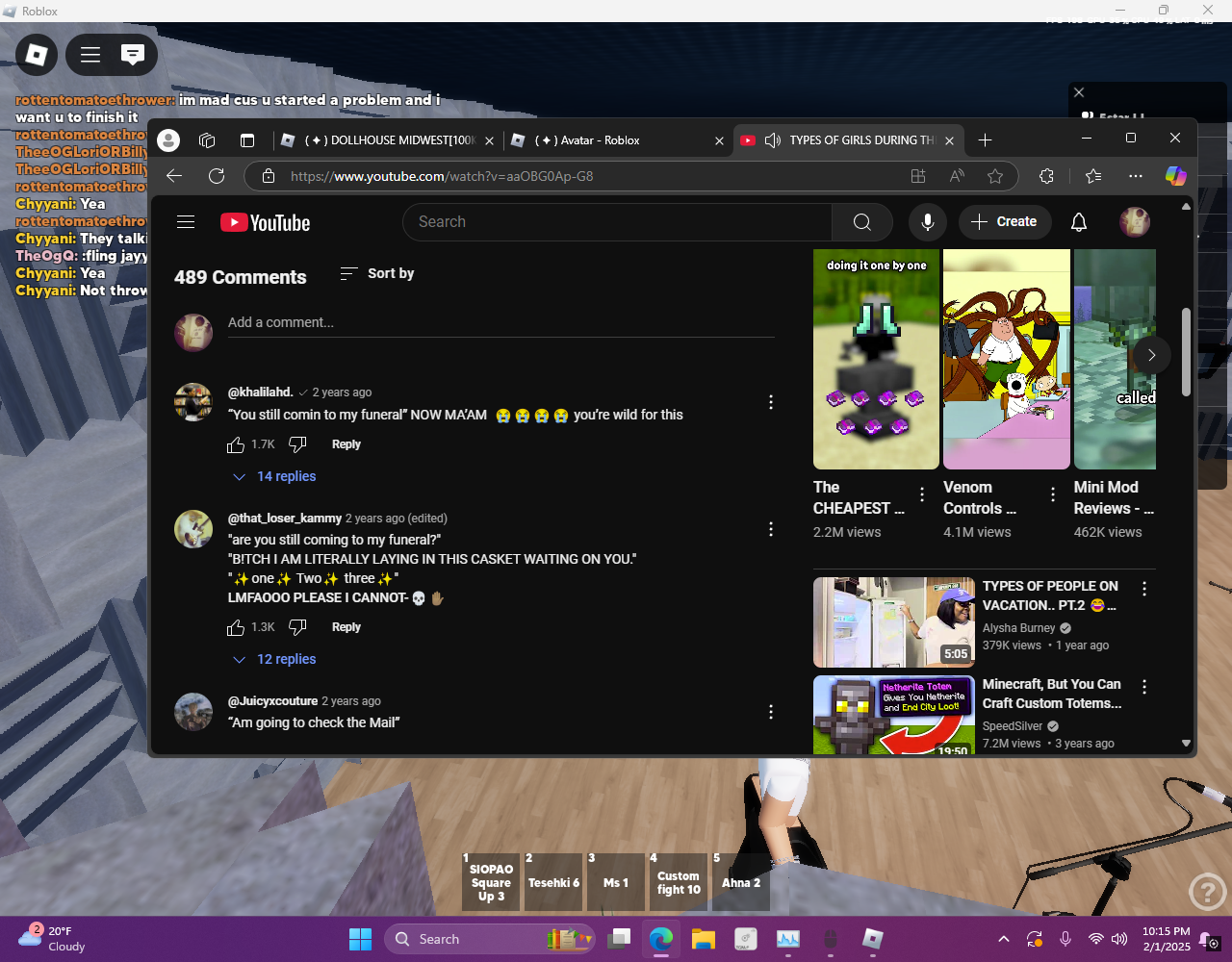Image resolution: width=1232 pixels, height=962 pixels.
Task: Refresh the YouTube page
Action: pos(217,176)
